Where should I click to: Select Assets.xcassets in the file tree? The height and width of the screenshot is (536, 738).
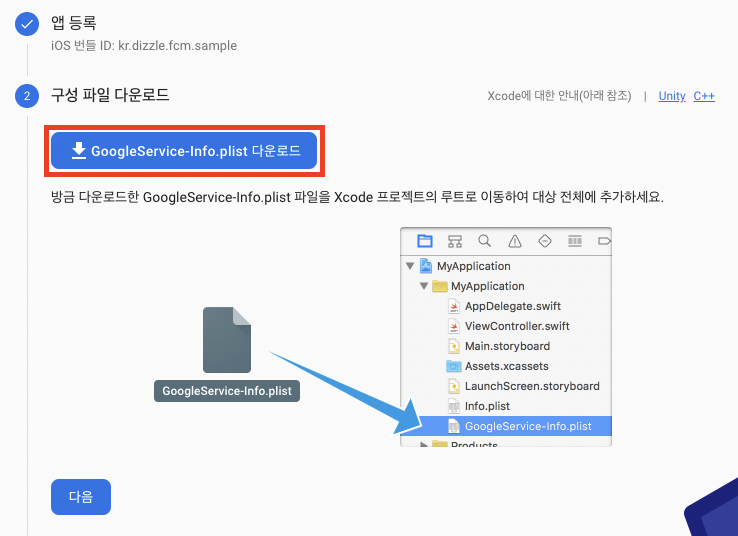tap(506, 366)
